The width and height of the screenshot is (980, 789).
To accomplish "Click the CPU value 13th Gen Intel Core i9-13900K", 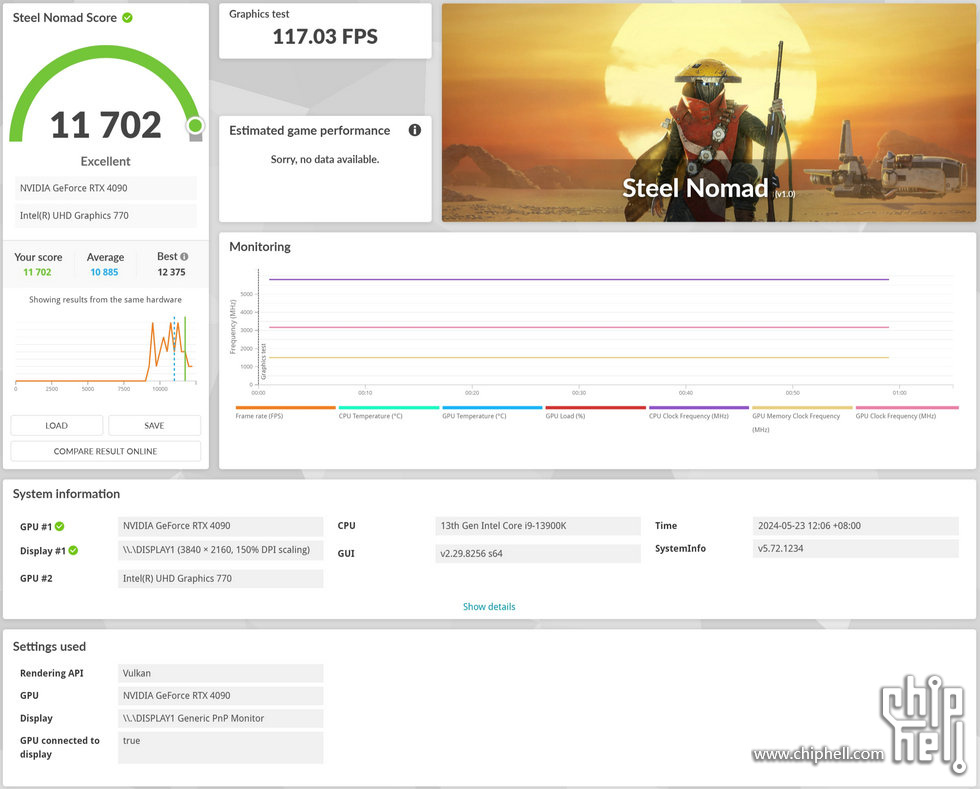I will pyautogui.click(x=538, y=526).
